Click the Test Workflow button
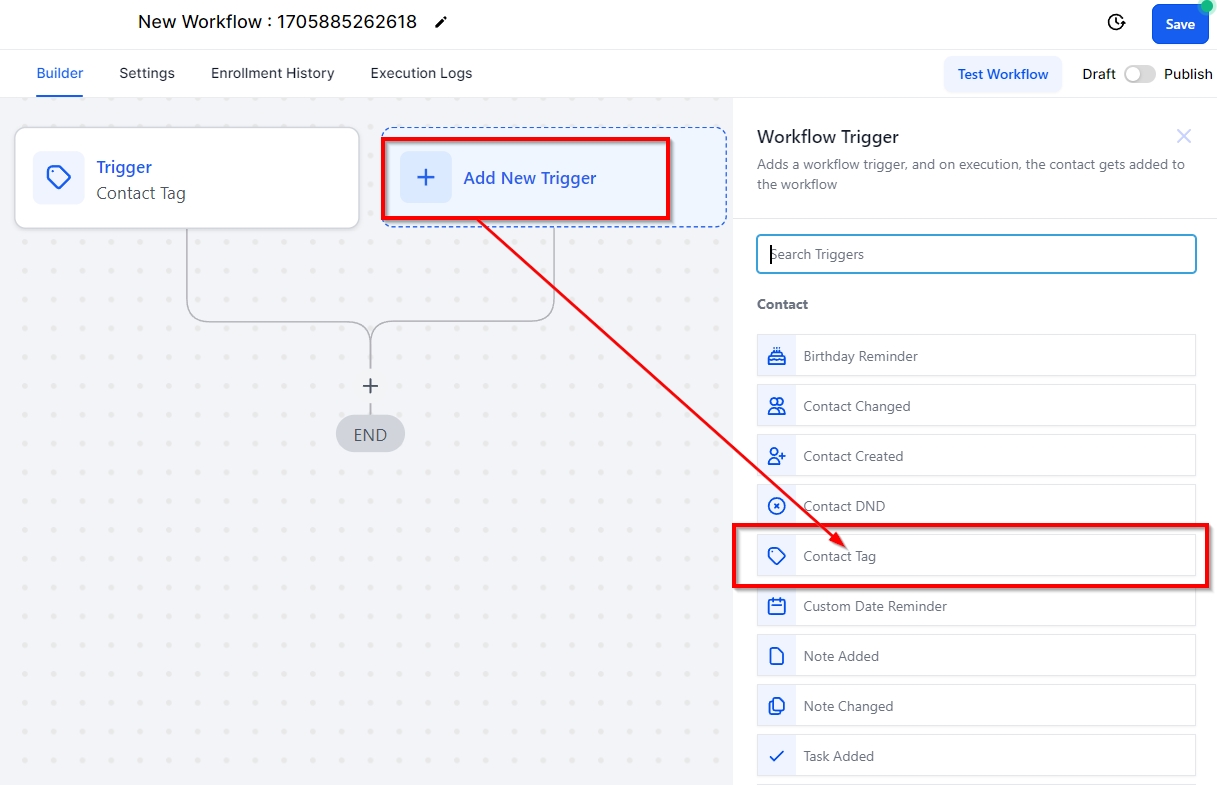Viewport: 1217px width, 785px height. [1002, 74]
